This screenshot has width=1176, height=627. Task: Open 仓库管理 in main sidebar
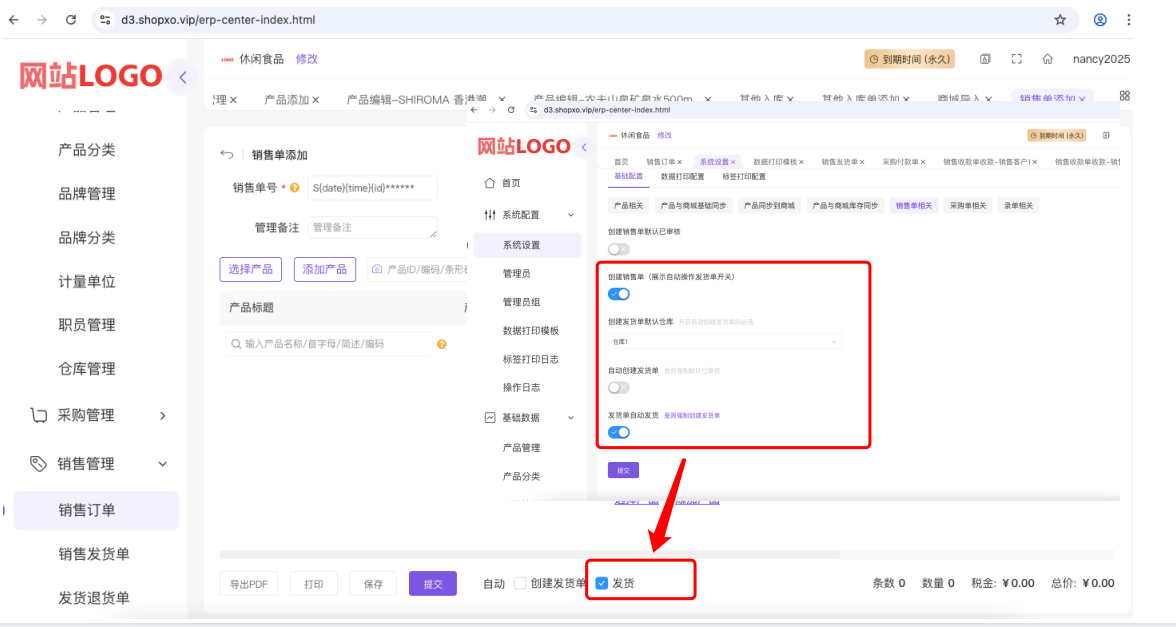click(x=87, y=369)
